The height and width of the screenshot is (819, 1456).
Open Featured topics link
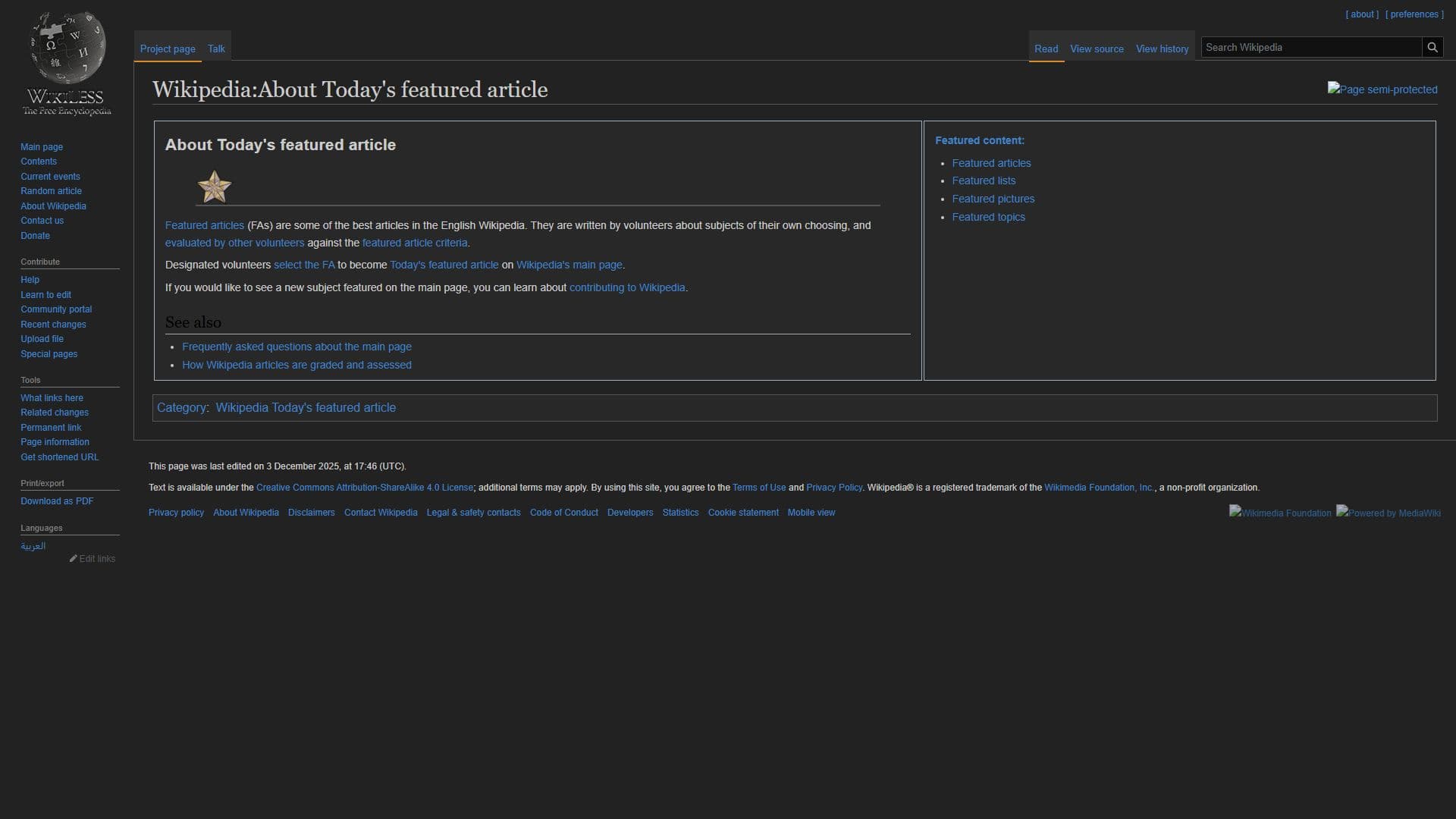pos(988,217)
